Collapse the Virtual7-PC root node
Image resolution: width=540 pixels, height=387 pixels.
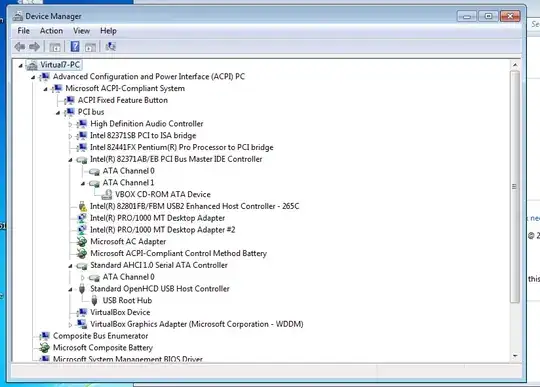click(x=20, y=65)
